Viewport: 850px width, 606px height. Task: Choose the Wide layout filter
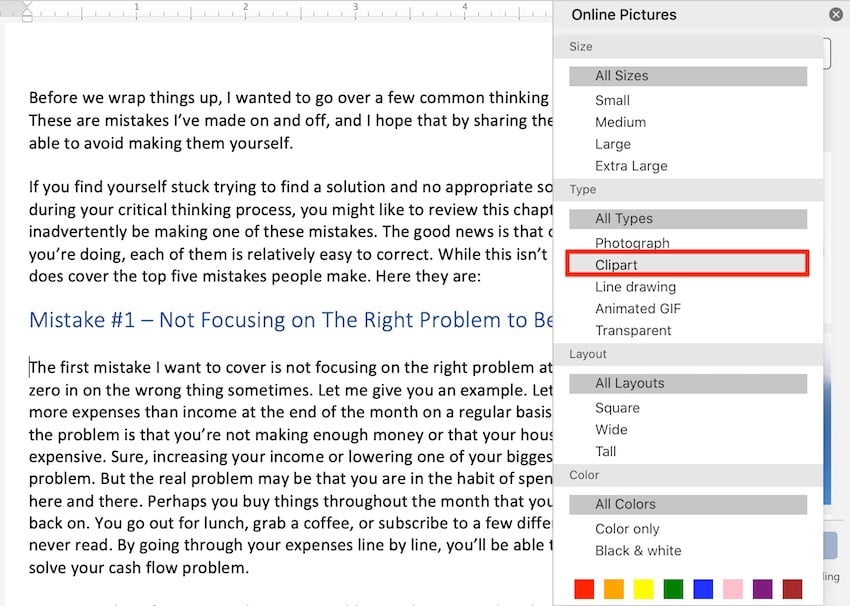611,430
